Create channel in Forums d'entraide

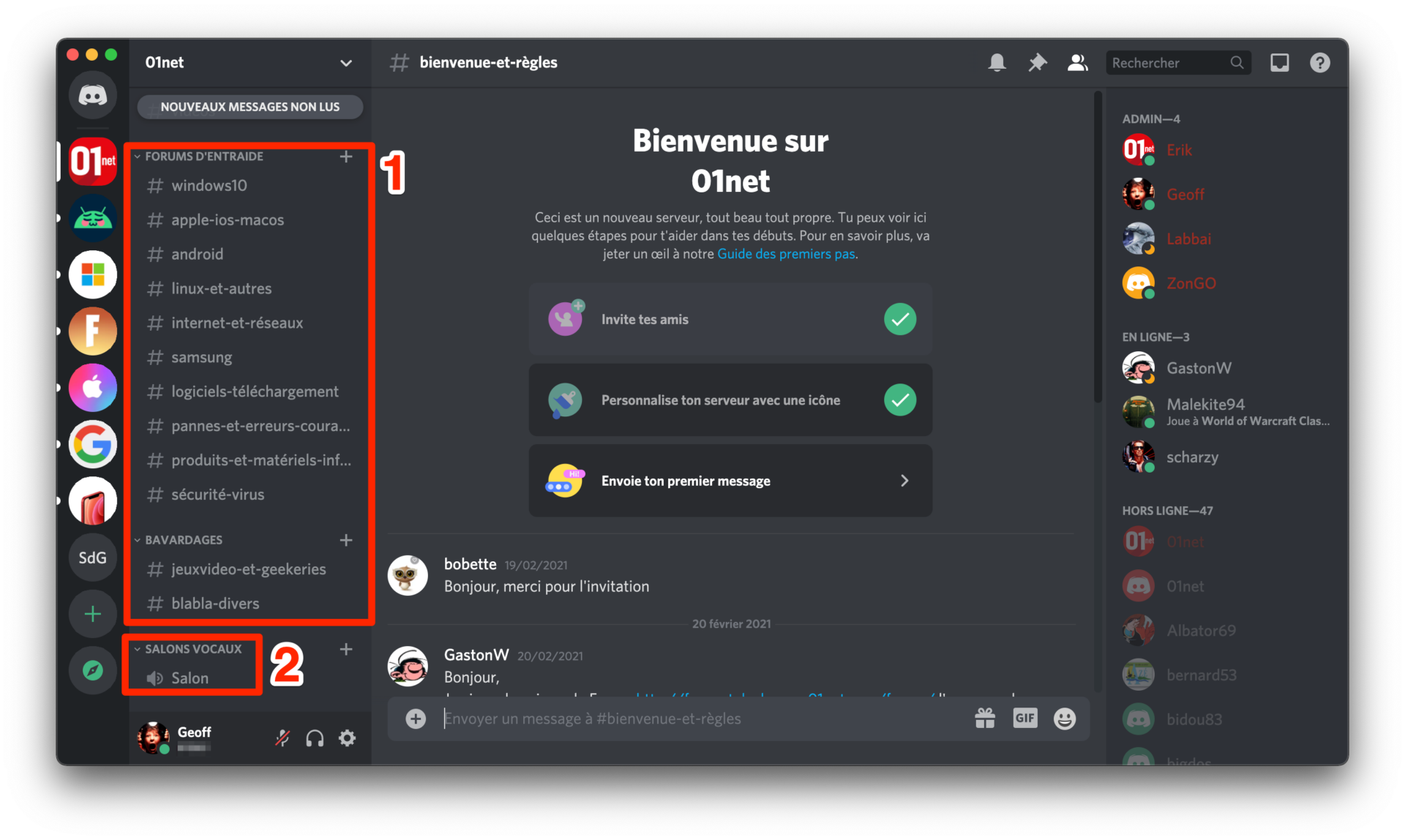pyautogui.click(x=346, y=156)
